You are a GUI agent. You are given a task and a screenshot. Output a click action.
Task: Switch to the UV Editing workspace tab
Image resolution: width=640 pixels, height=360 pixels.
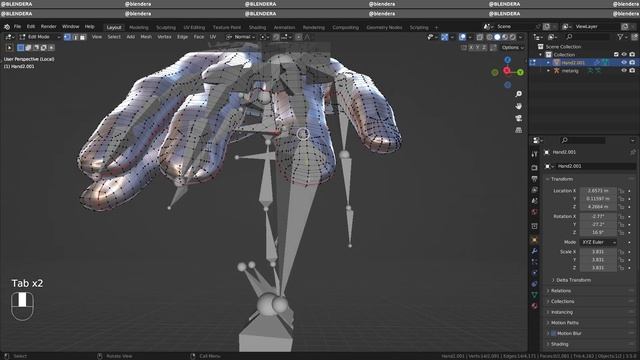[194, 27]
